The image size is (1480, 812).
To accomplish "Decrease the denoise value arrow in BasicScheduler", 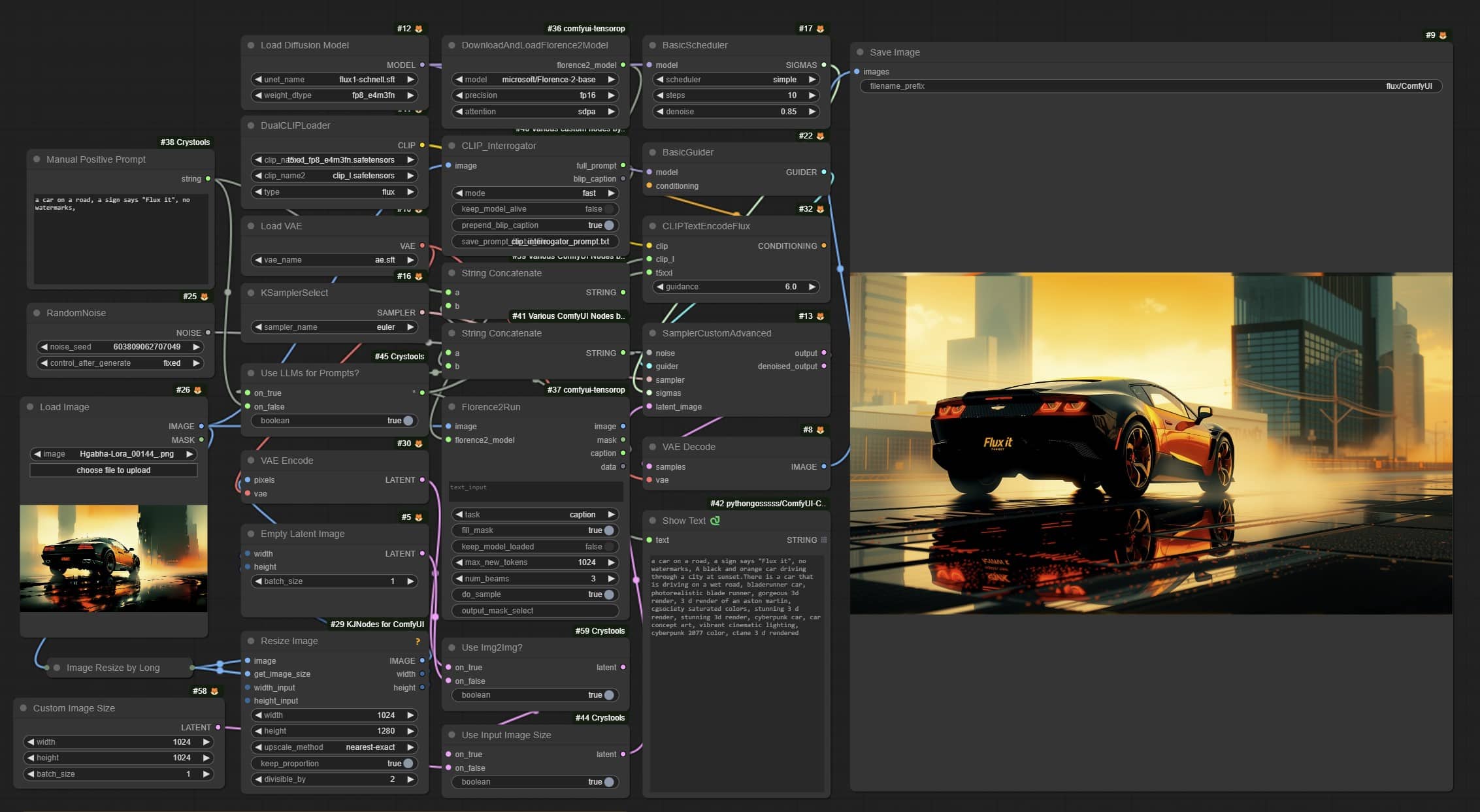I will click(660, 112).
